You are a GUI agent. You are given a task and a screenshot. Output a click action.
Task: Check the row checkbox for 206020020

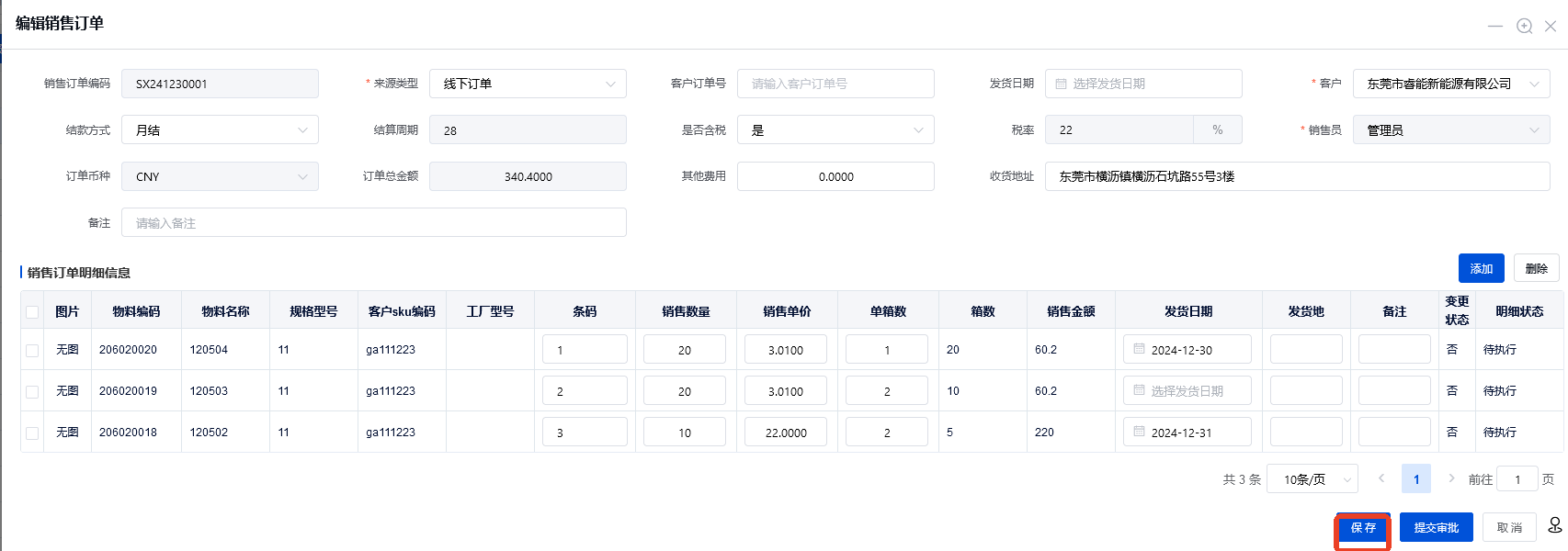pos(32,350)
